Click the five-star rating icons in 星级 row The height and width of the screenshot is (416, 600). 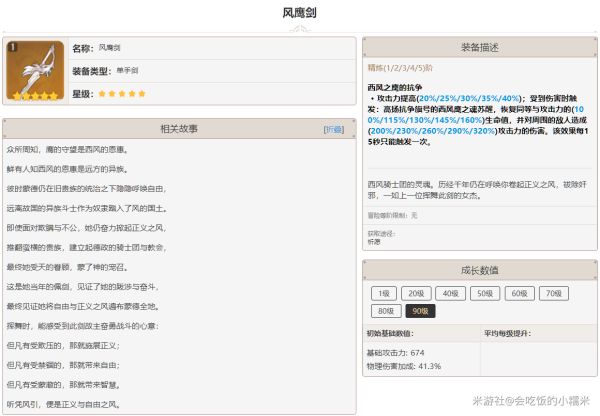coord(121,93)
